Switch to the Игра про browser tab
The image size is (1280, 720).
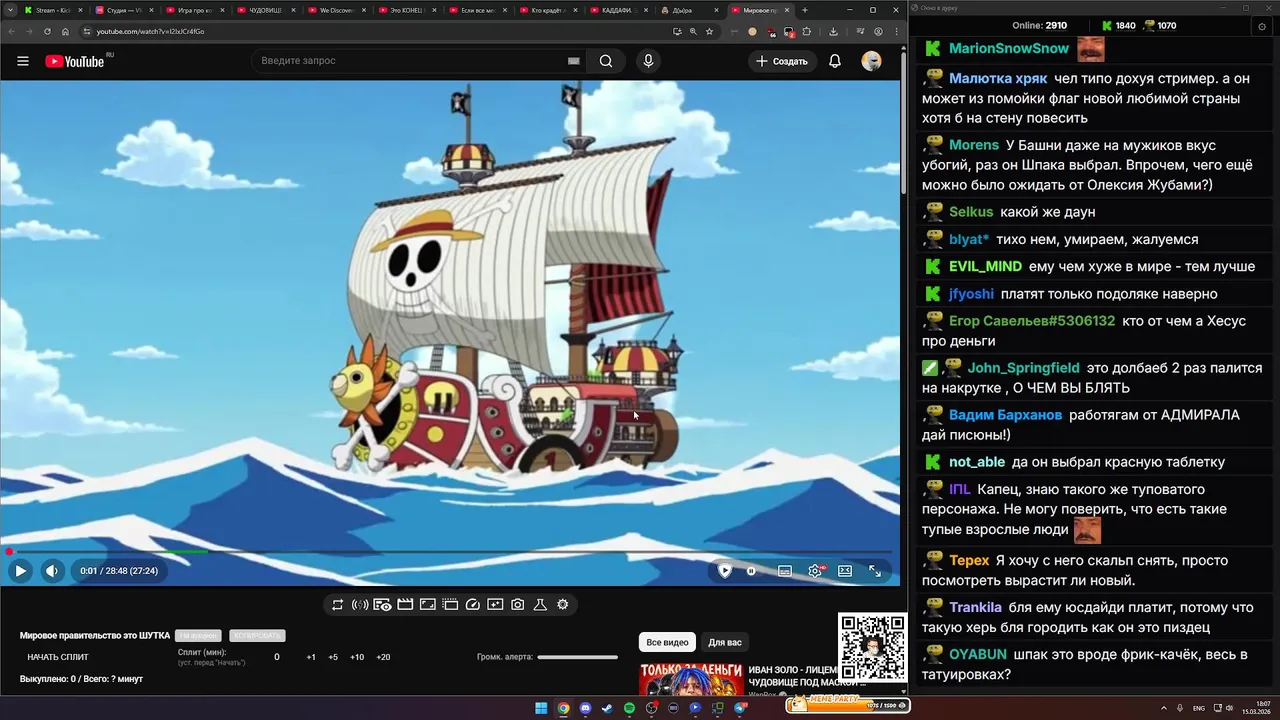pos(194,10)
